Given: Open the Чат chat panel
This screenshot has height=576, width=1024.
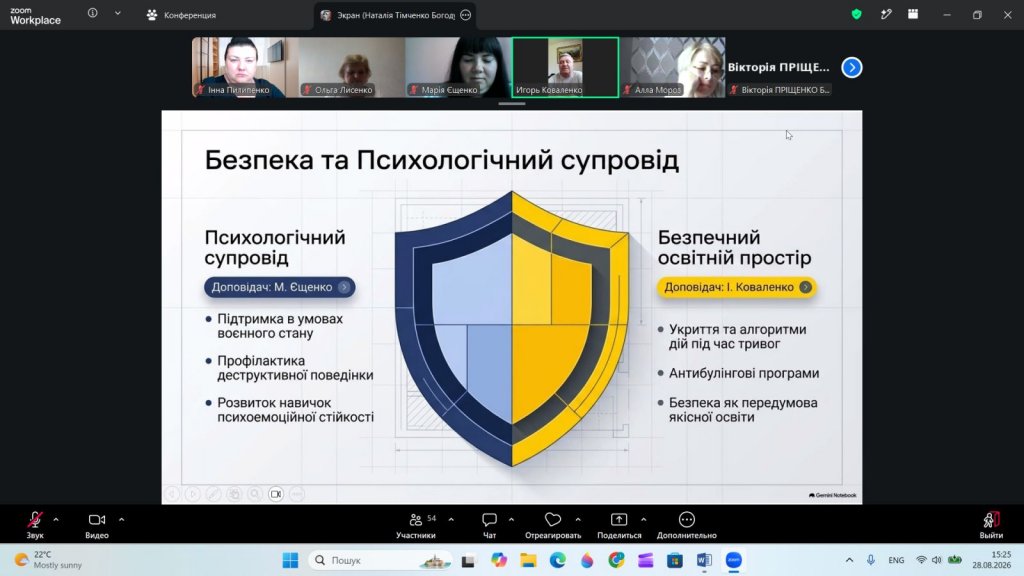Looking at the screenshot, I should click(489, 524).
